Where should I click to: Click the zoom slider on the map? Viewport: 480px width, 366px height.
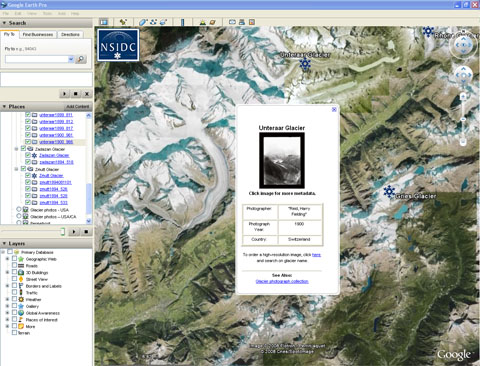pos(463,119)
